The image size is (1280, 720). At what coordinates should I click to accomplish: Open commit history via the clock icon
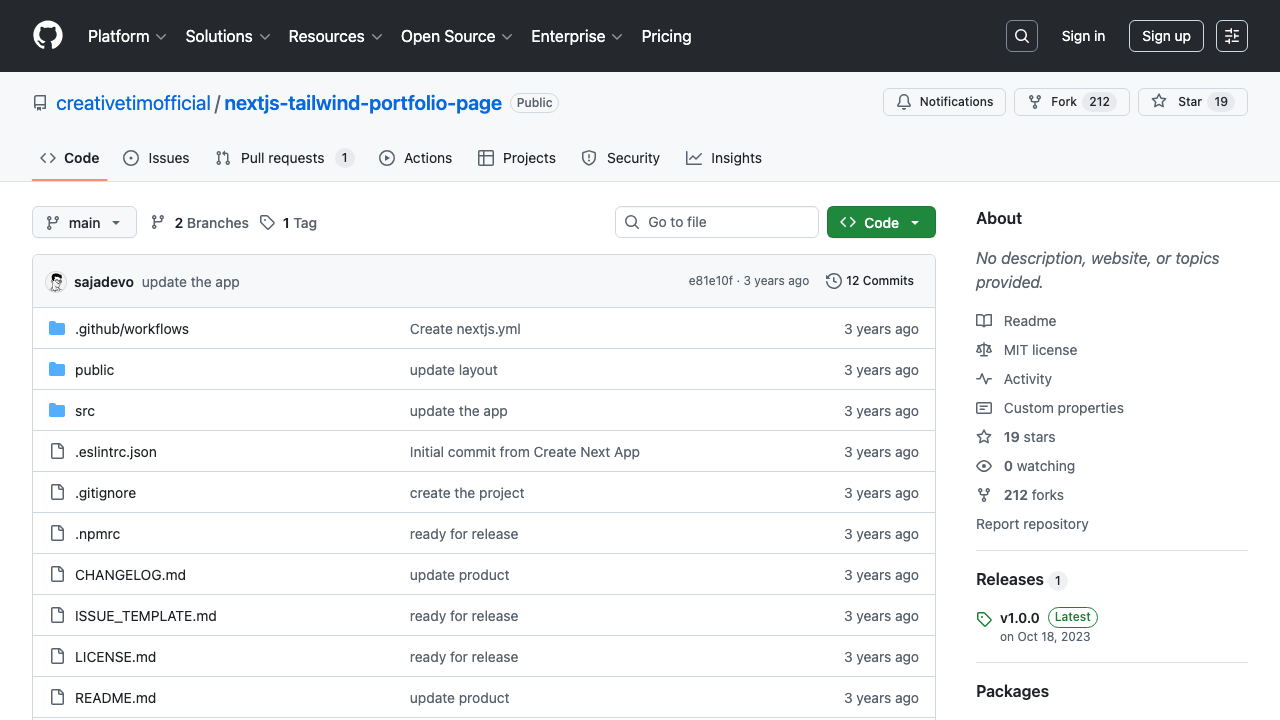coord(834,281)
